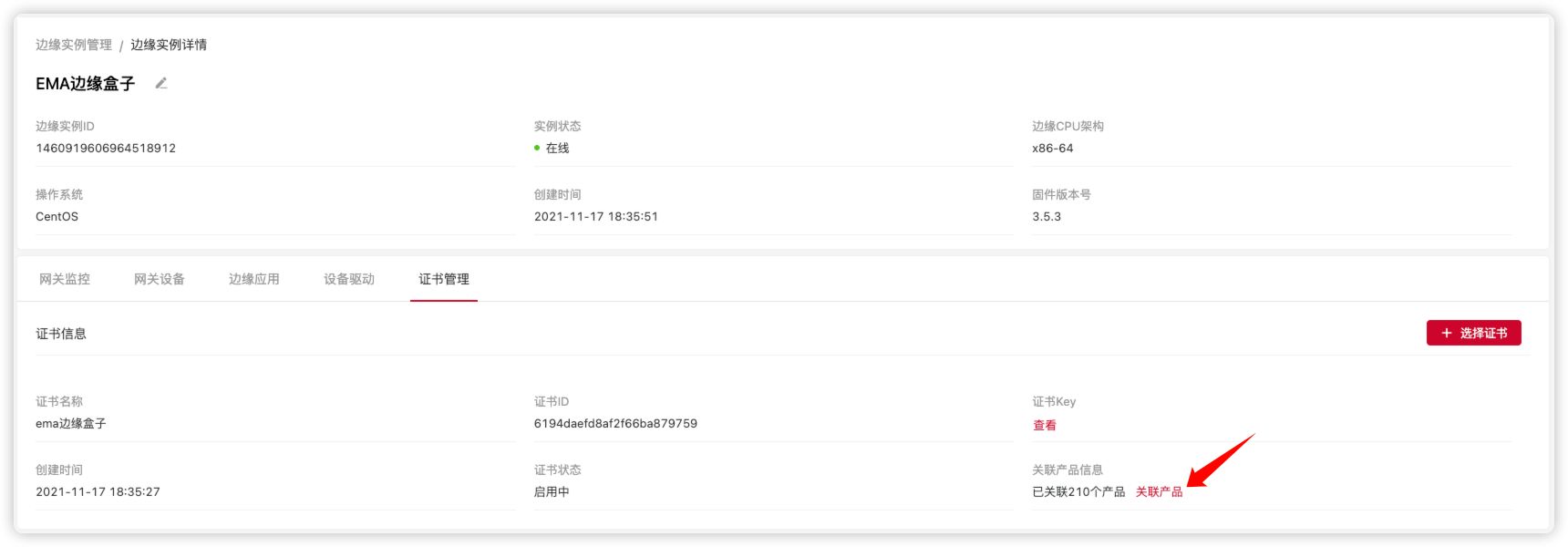Click the 证书信息 section heading
This screenshot has height=547, width=1568.
[x=61, y=334]
